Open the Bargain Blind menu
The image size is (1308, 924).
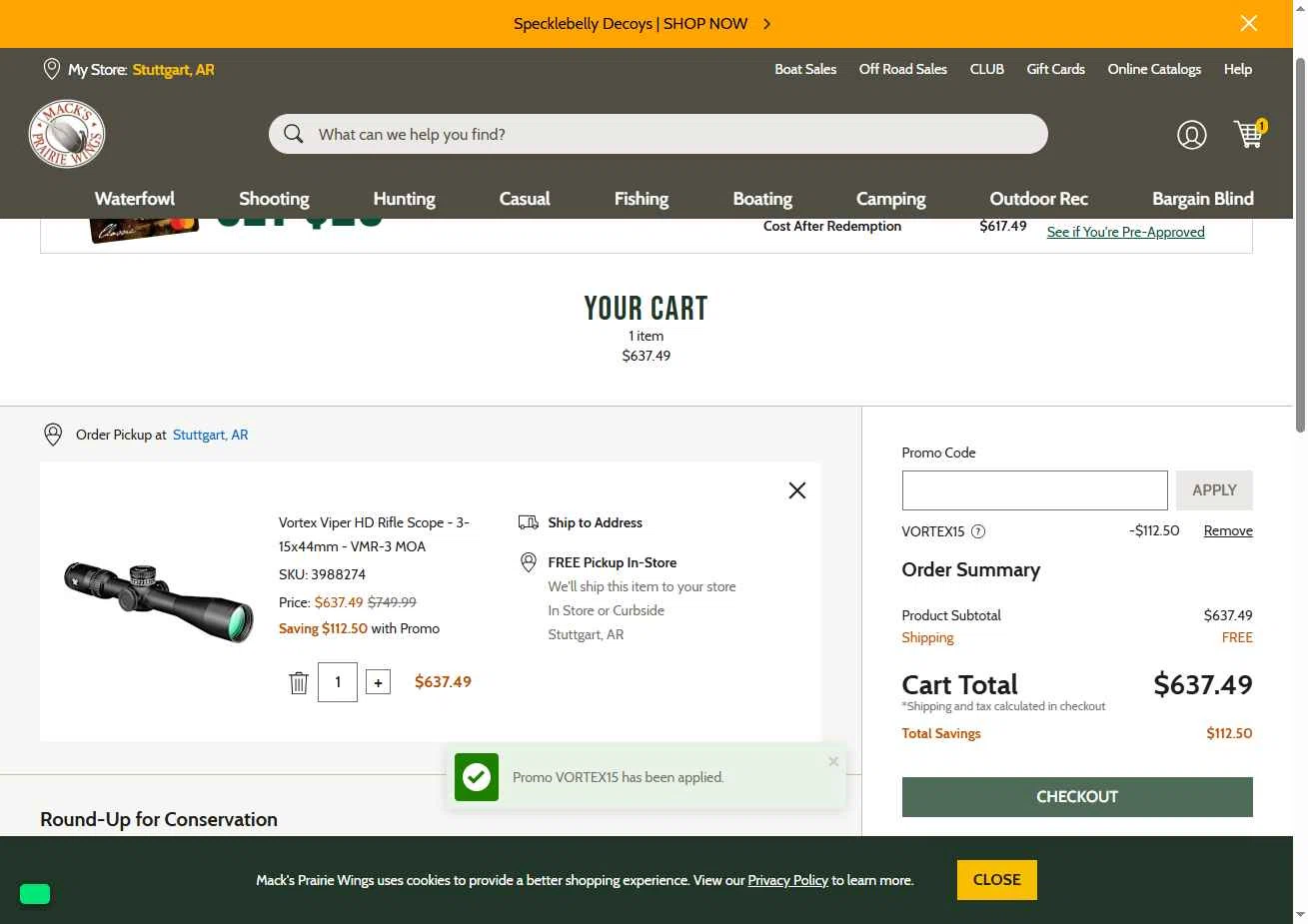point(1203,198)
